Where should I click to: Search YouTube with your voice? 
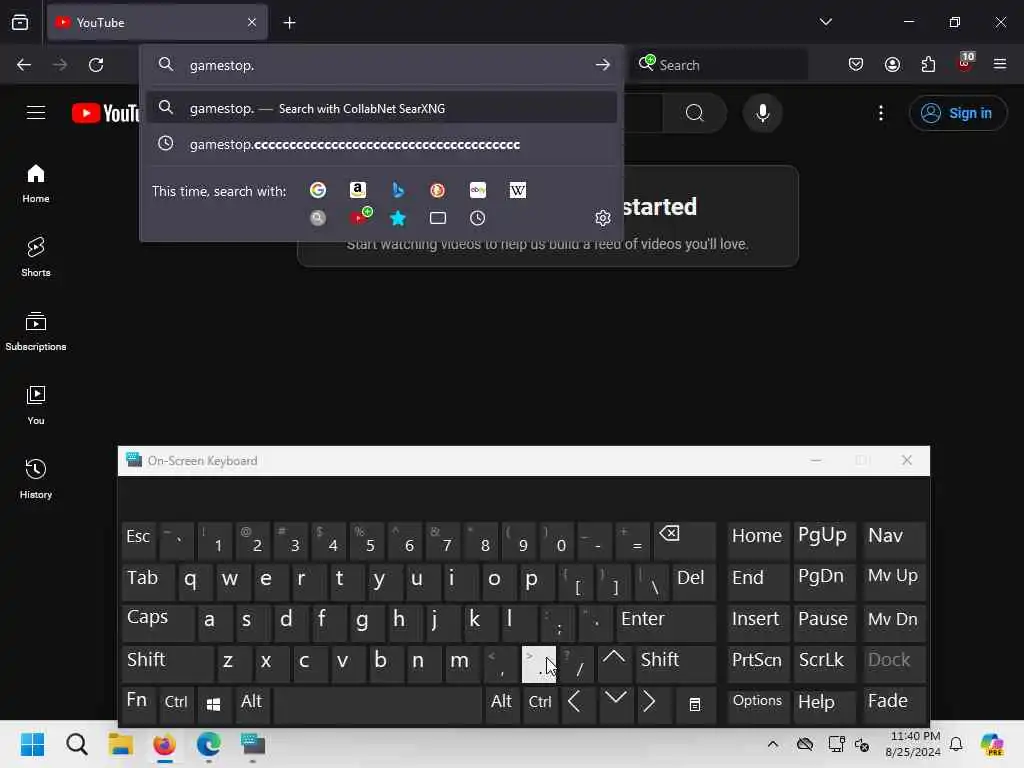point(762,113)
